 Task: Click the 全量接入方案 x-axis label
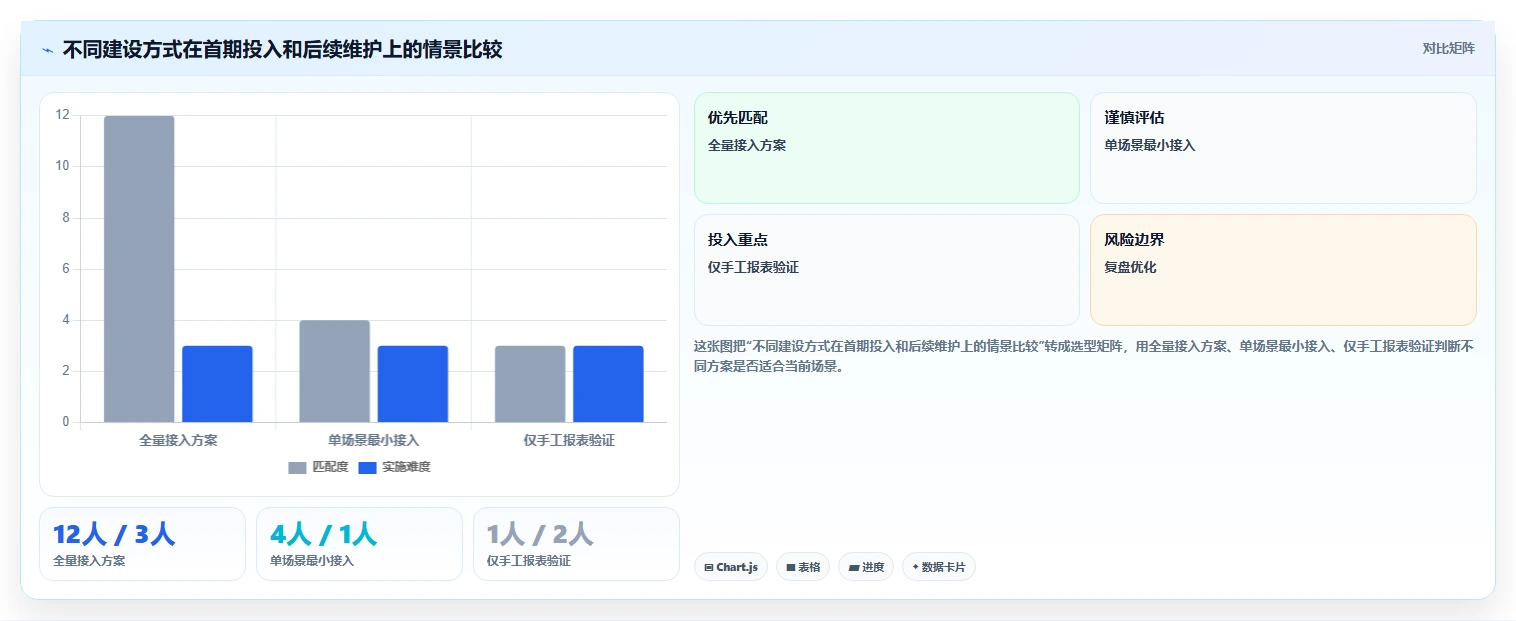(178, 440)
